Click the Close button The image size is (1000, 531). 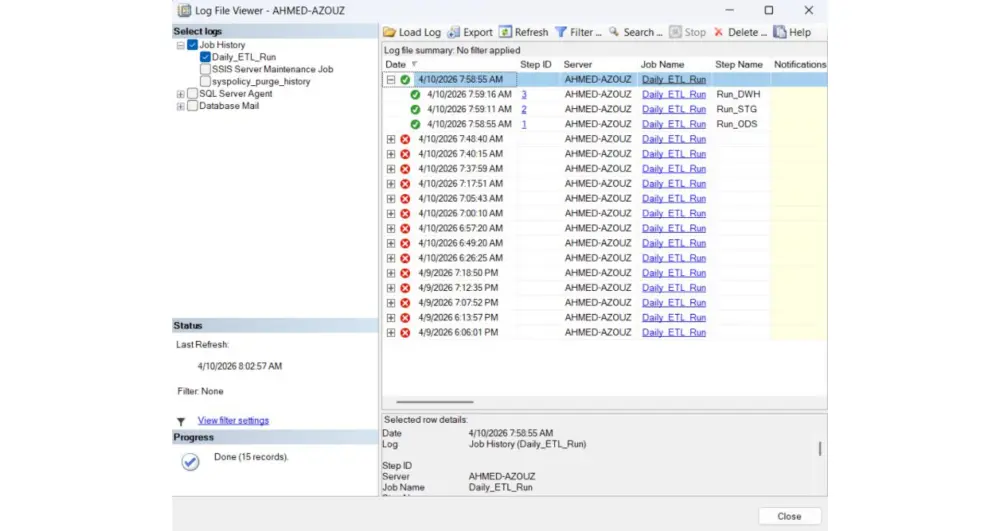[789, 516]
